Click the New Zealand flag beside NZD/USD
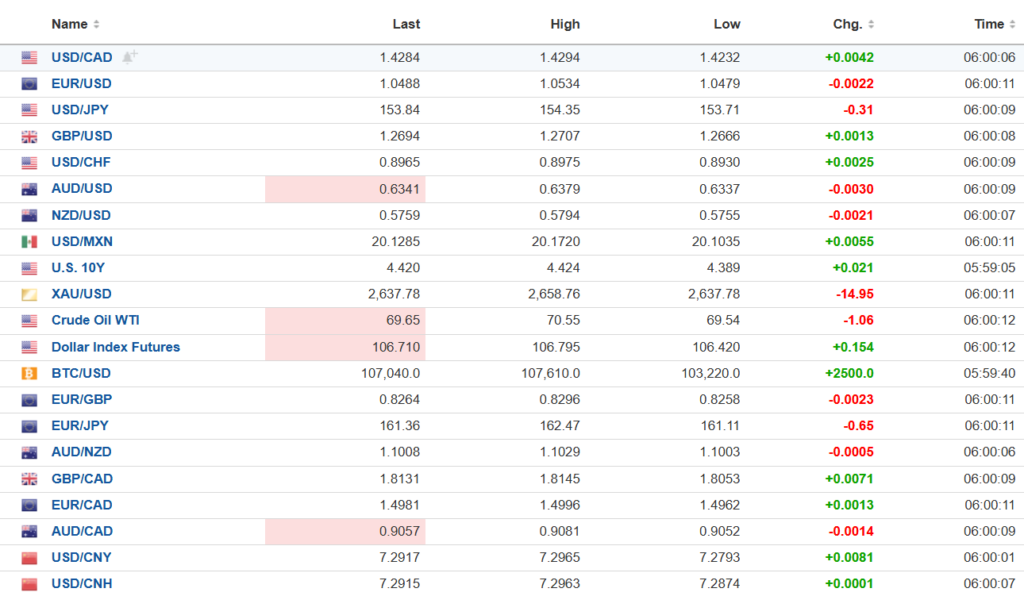This screenshot has height=596, width=1024. (29, 215)
